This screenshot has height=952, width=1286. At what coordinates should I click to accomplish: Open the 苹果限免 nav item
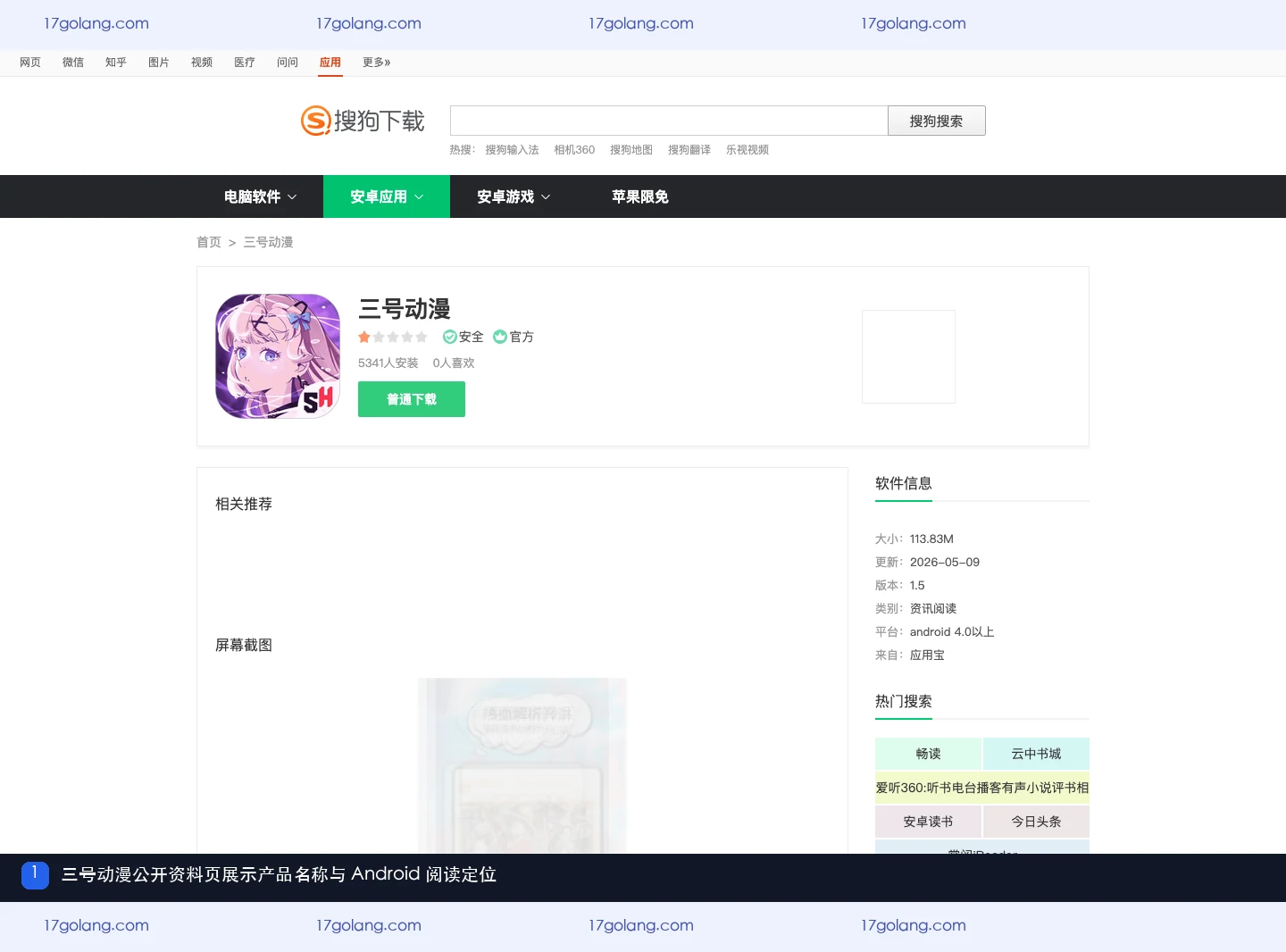pos(640,196)
